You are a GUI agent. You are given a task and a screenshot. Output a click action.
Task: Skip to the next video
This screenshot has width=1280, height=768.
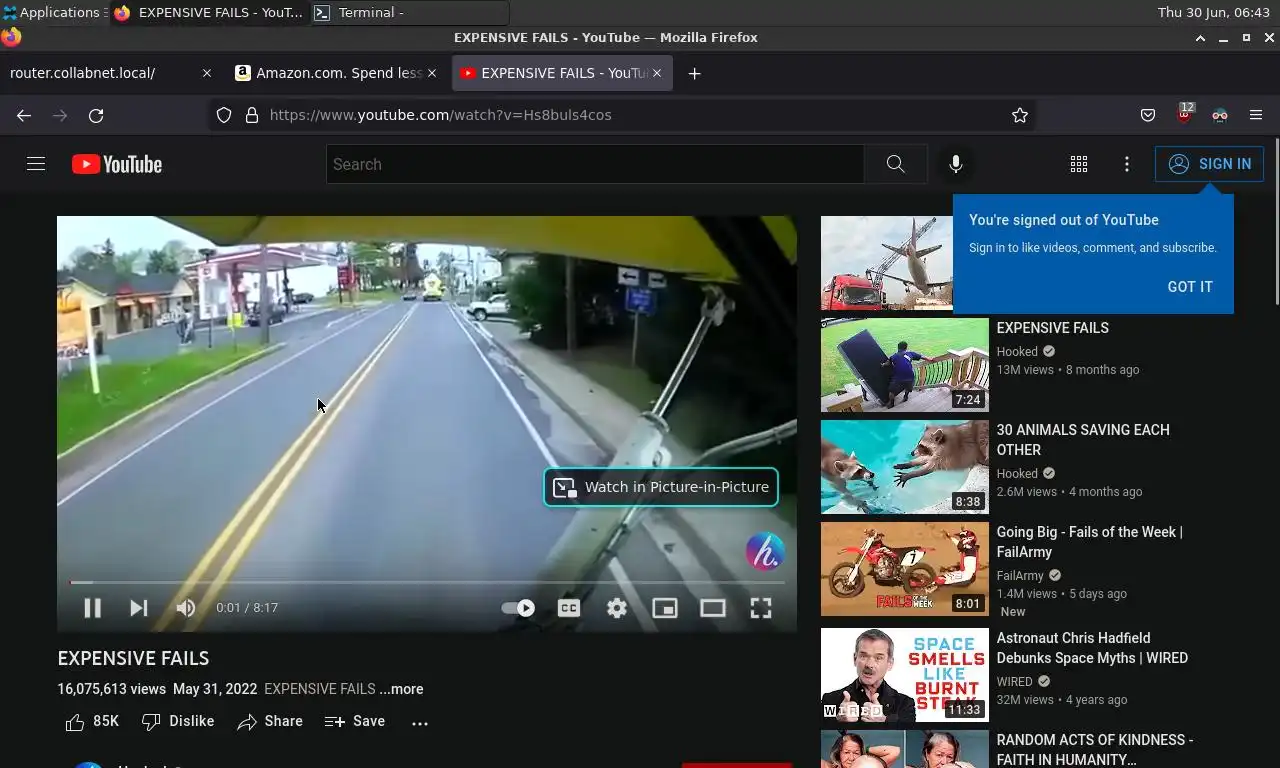click(139, 608)
